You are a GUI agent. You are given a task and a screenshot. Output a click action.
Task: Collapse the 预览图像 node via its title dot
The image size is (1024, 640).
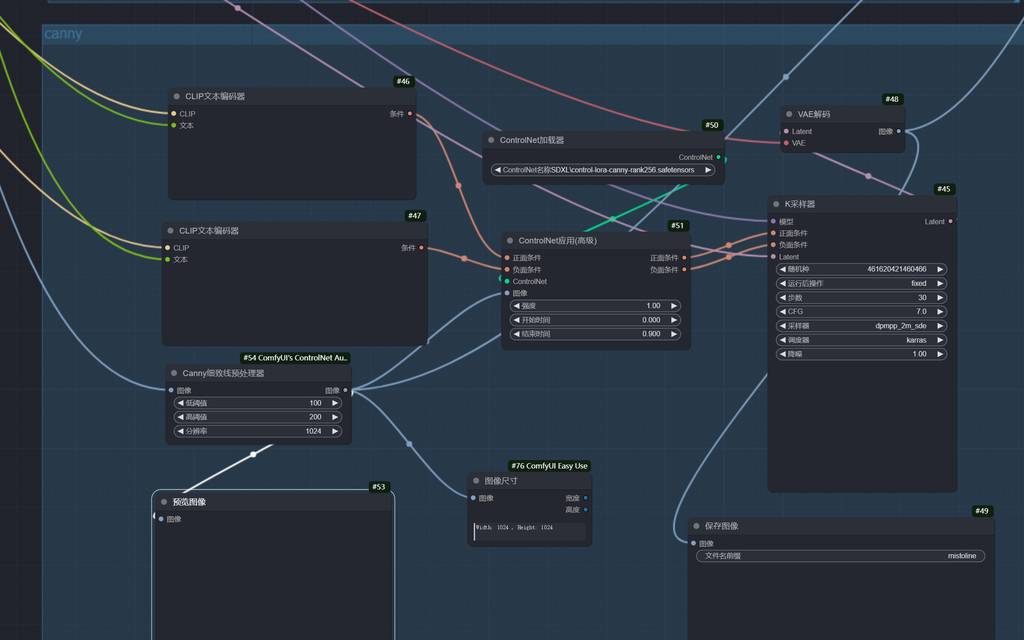(x=164, y=502)
